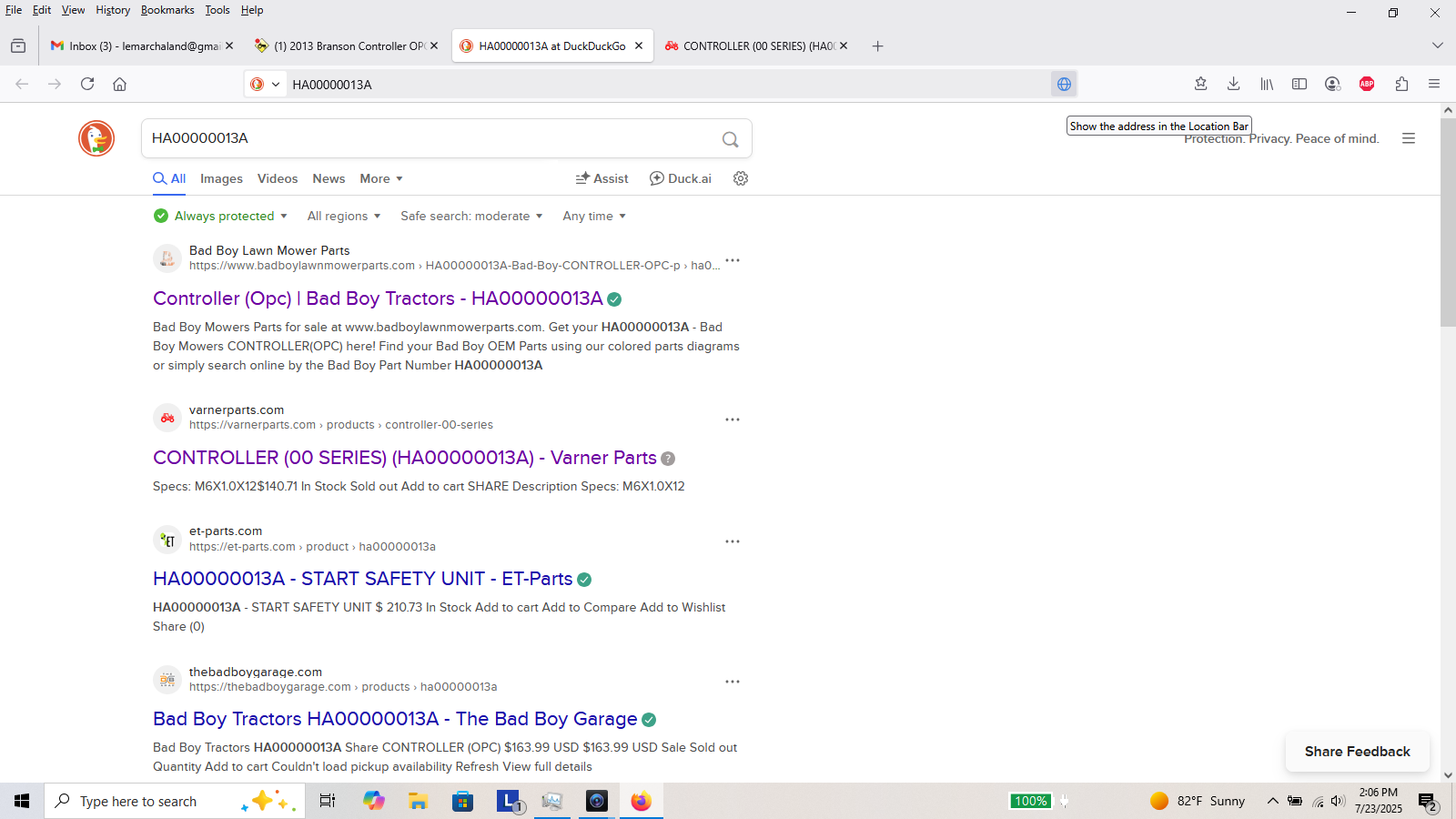Open the Tools menu

[217, 10]
